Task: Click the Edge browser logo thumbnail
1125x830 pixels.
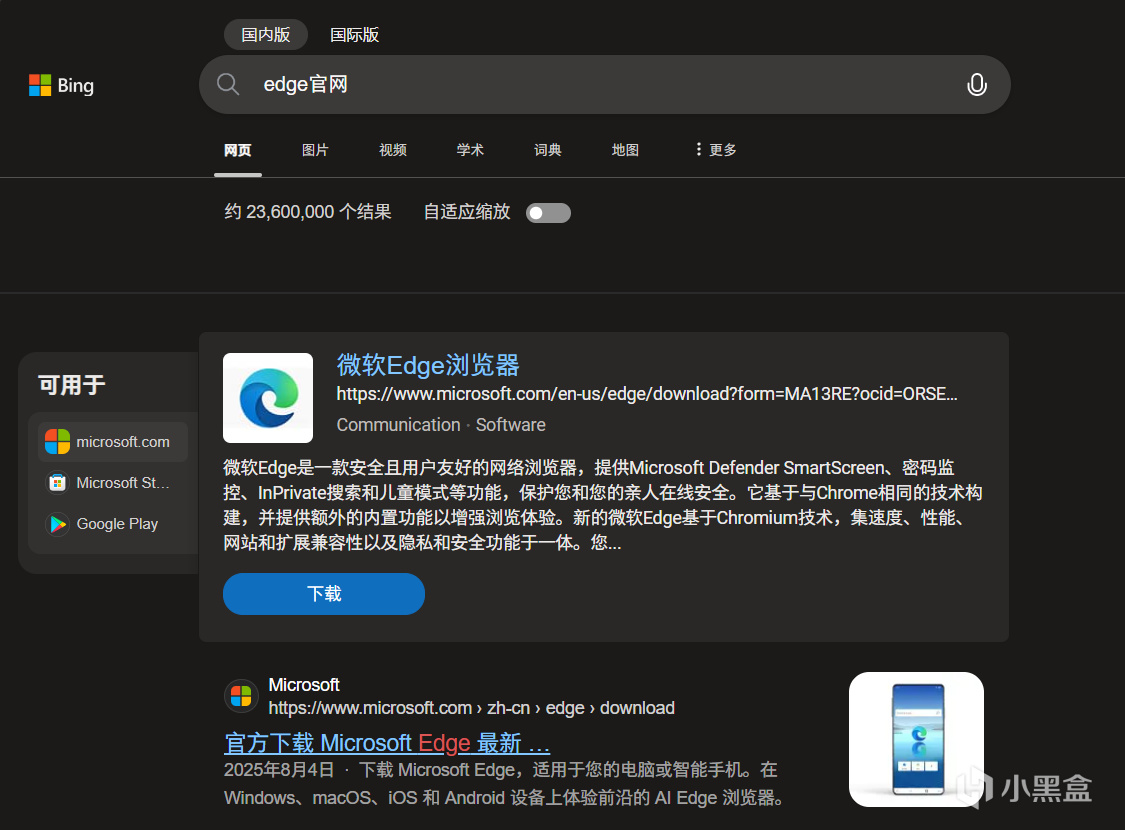Action: pos(268,397)
